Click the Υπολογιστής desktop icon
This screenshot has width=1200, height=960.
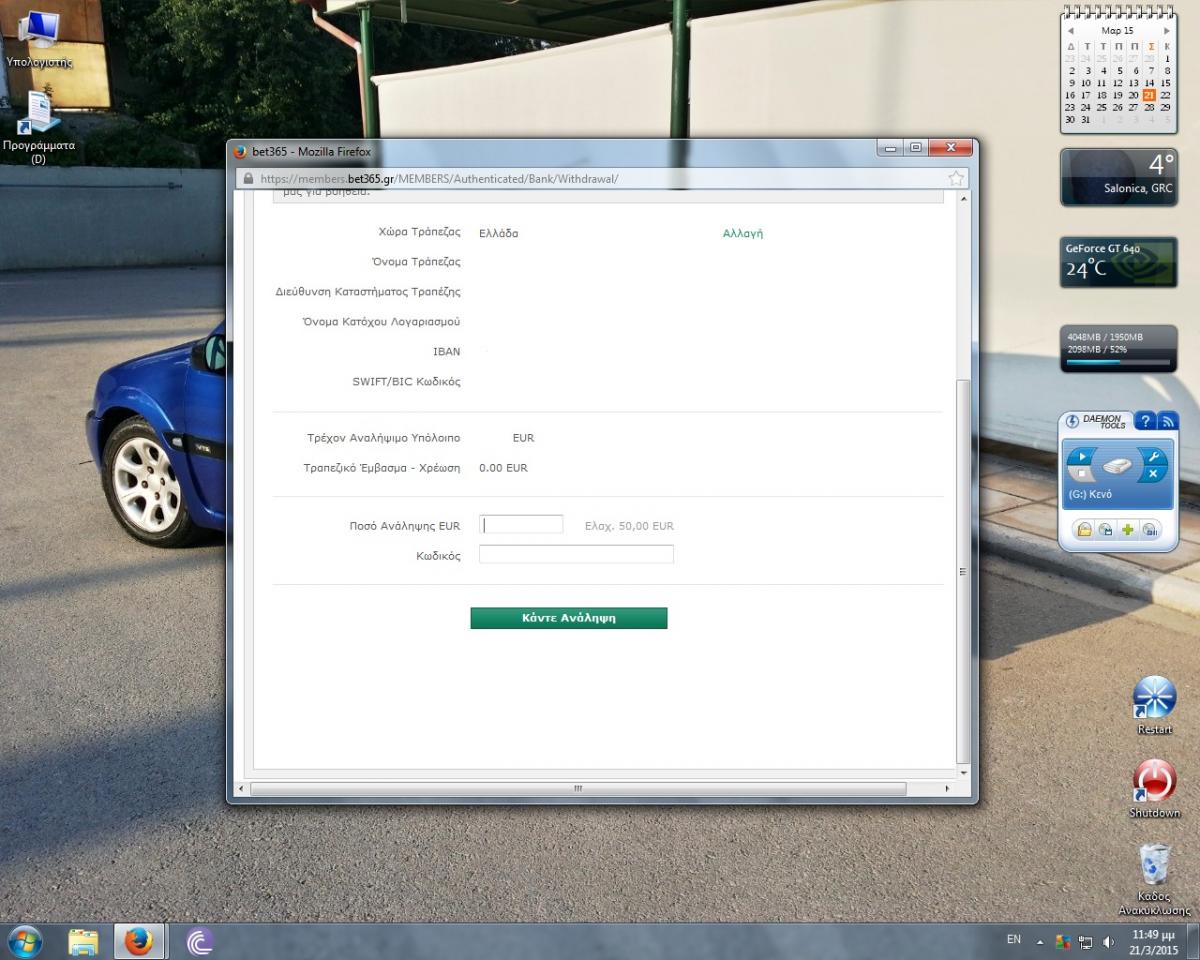(38, 40)
